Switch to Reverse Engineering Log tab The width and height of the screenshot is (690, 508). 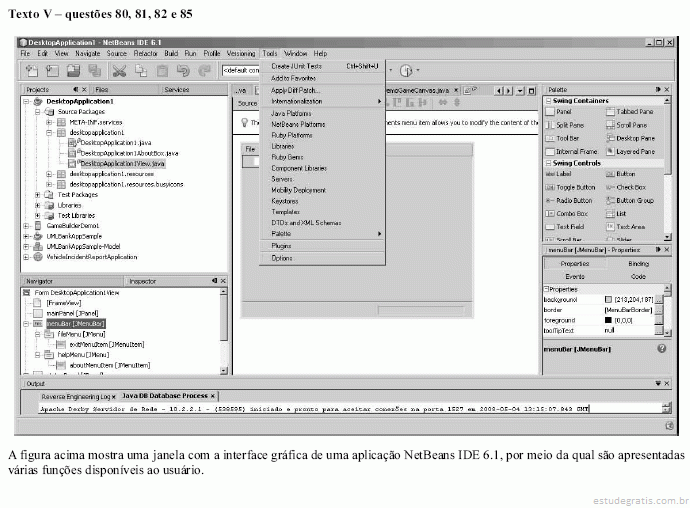(78, 397)
